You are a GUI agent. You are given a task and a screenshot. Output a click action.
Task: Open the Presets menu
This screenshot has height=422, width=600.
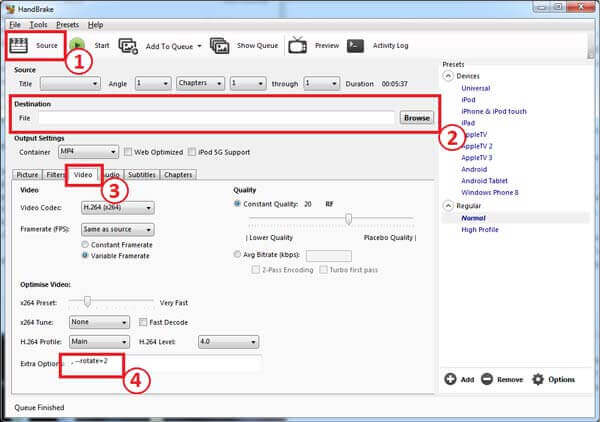coord(67,25)
